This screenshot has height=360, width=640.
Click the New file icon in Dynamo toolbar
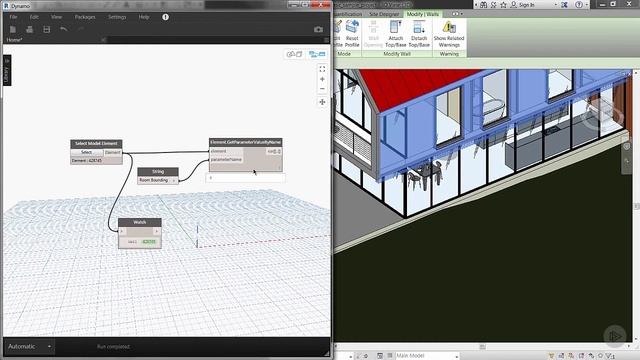(x=13, y=29)
